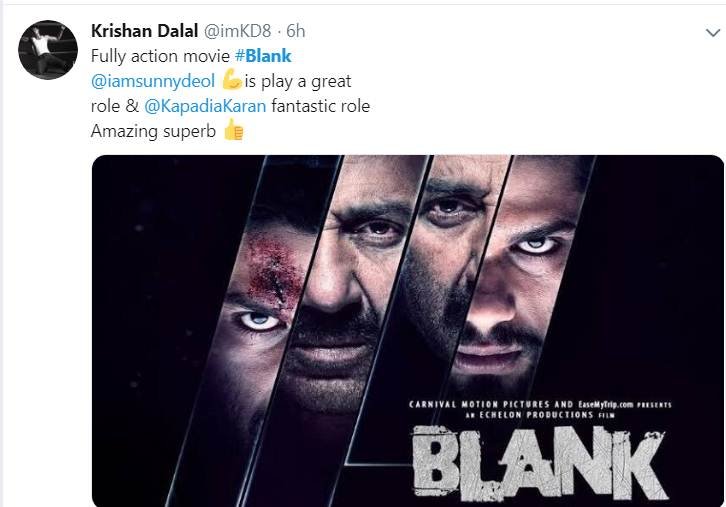Open the tweet's 6h timestamp permalink
726x507 pixels.
tap(296, 31)
